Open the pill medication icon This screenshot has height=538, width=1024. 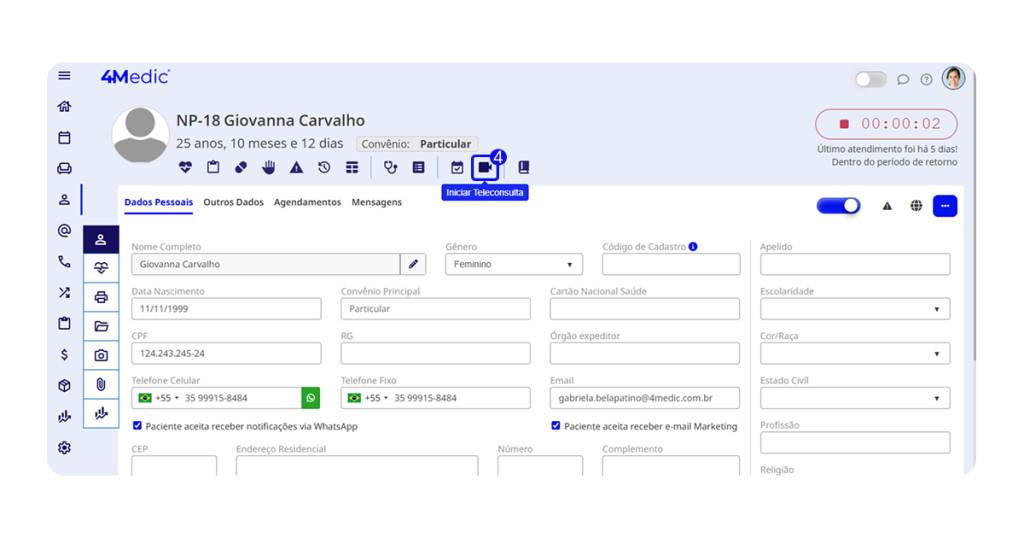click(241, 168)
